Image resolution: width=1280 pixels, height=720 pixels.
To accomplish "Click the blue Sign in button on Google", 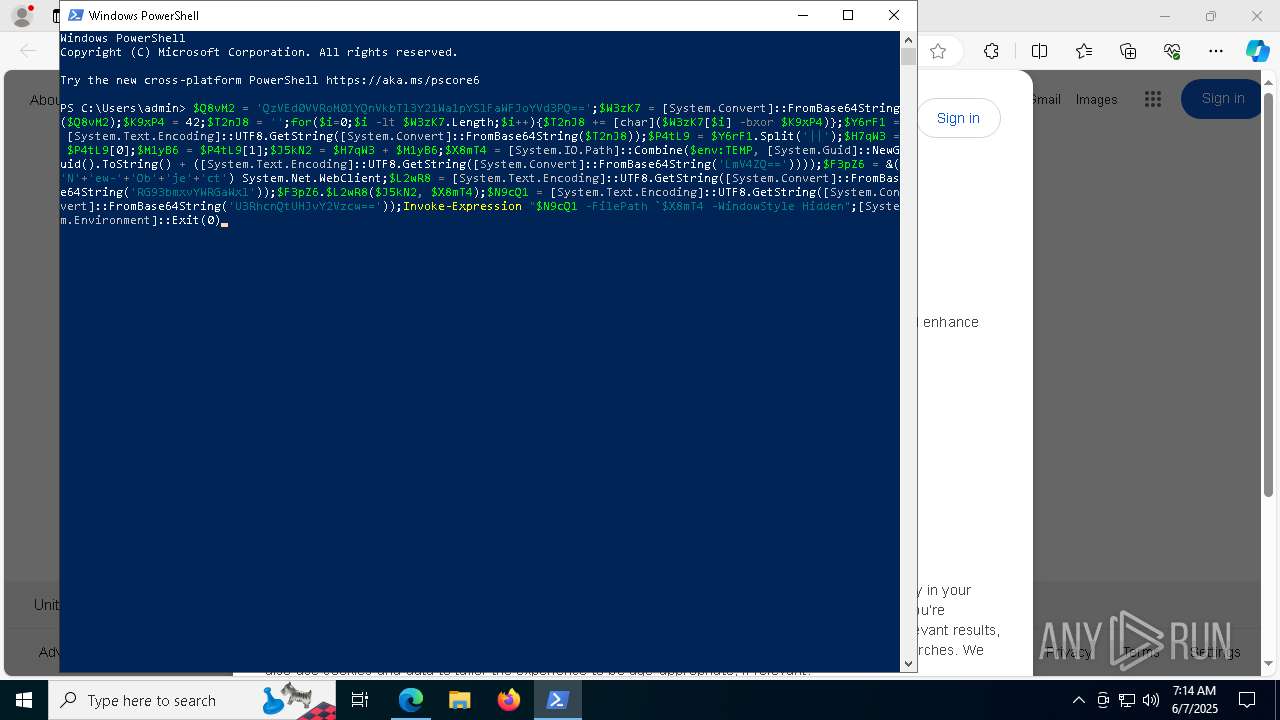I will 1222,98.
